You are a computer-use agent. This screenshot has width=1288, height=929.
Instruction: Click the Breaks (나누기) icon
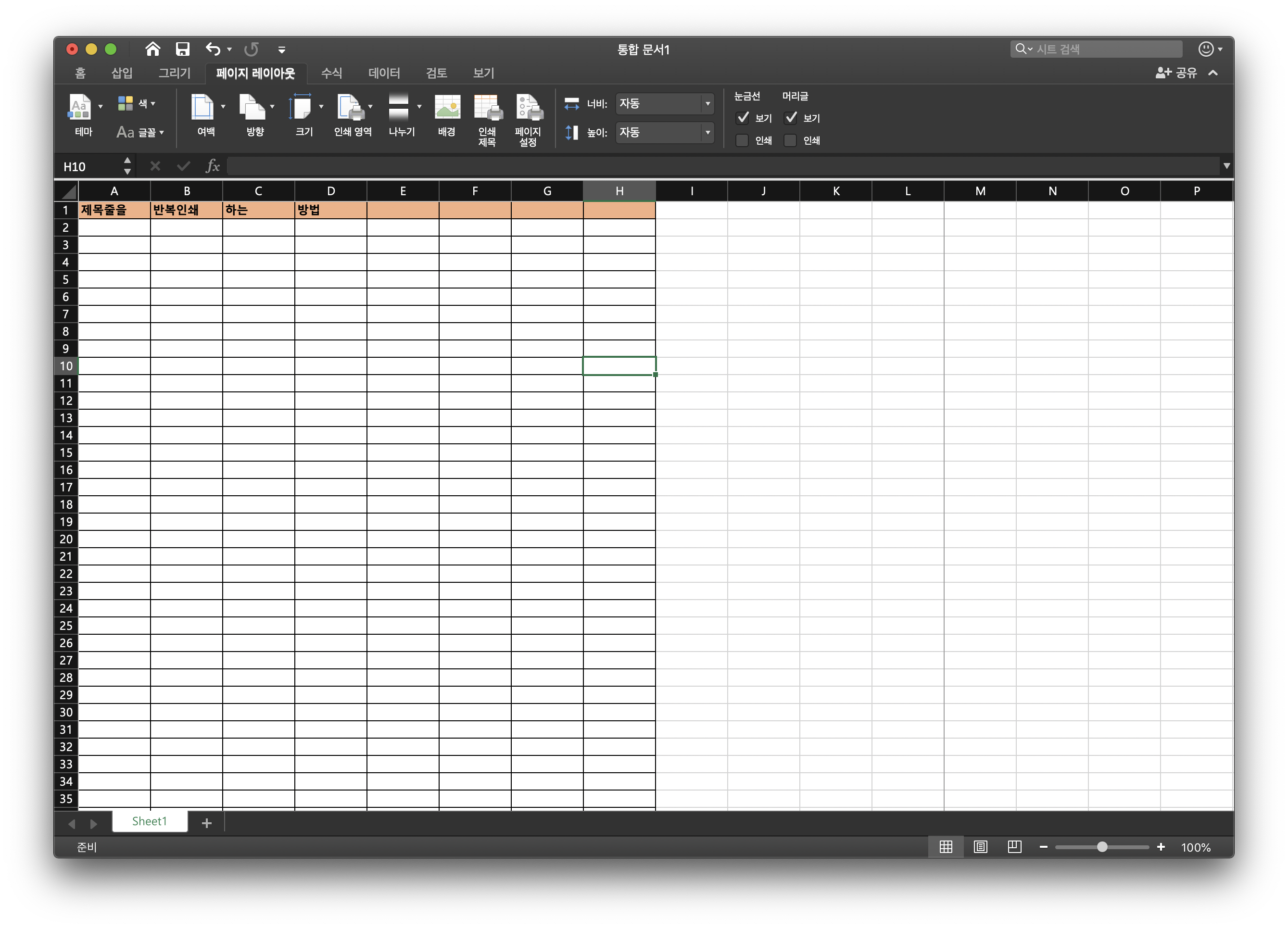[x=399, y=108]
